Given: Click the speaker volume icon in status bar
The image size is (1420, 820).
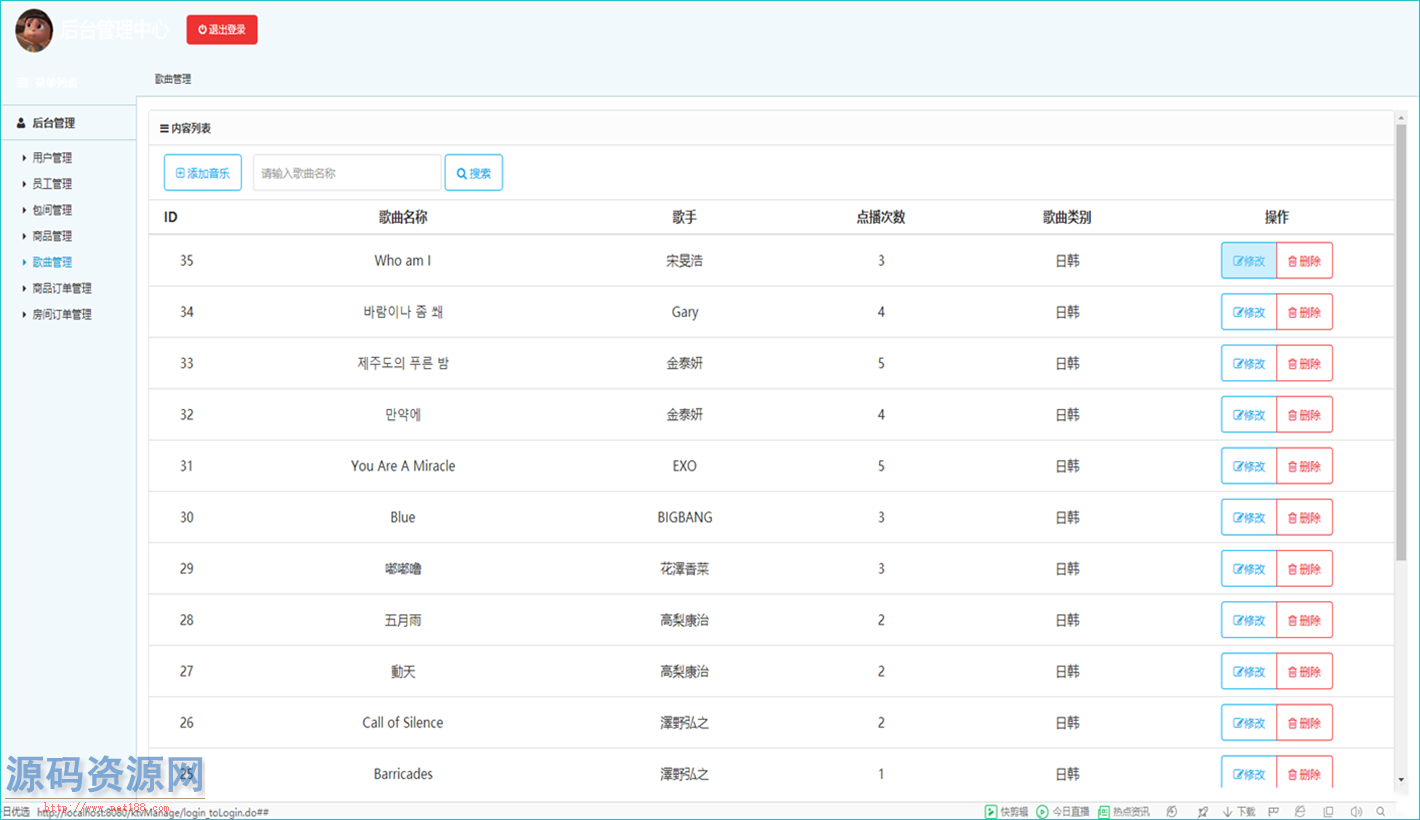Looking at the screenshot, I should click(1356, 812).
